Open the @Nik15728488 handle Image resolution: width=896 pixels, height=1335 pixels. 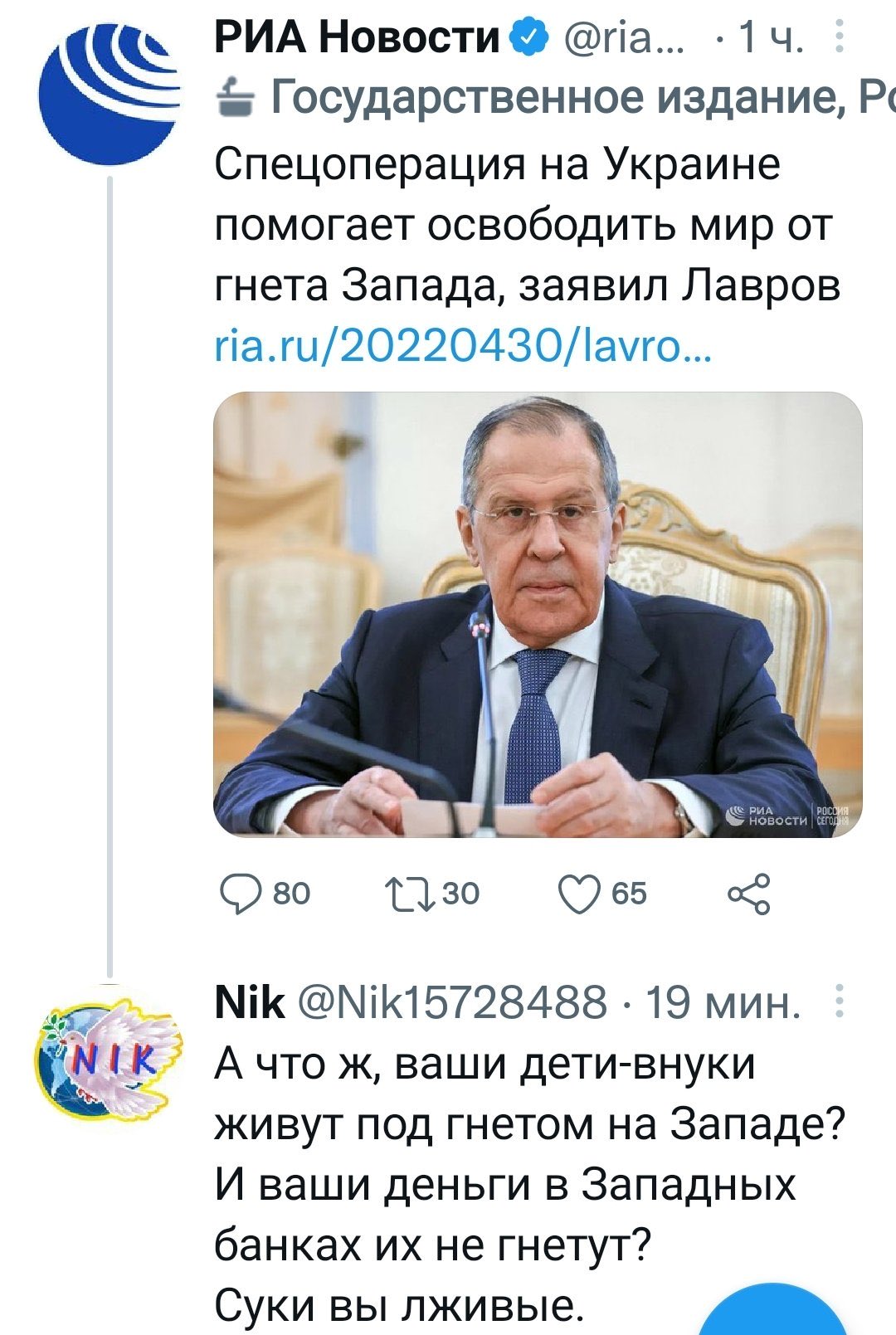(452, 1001)
